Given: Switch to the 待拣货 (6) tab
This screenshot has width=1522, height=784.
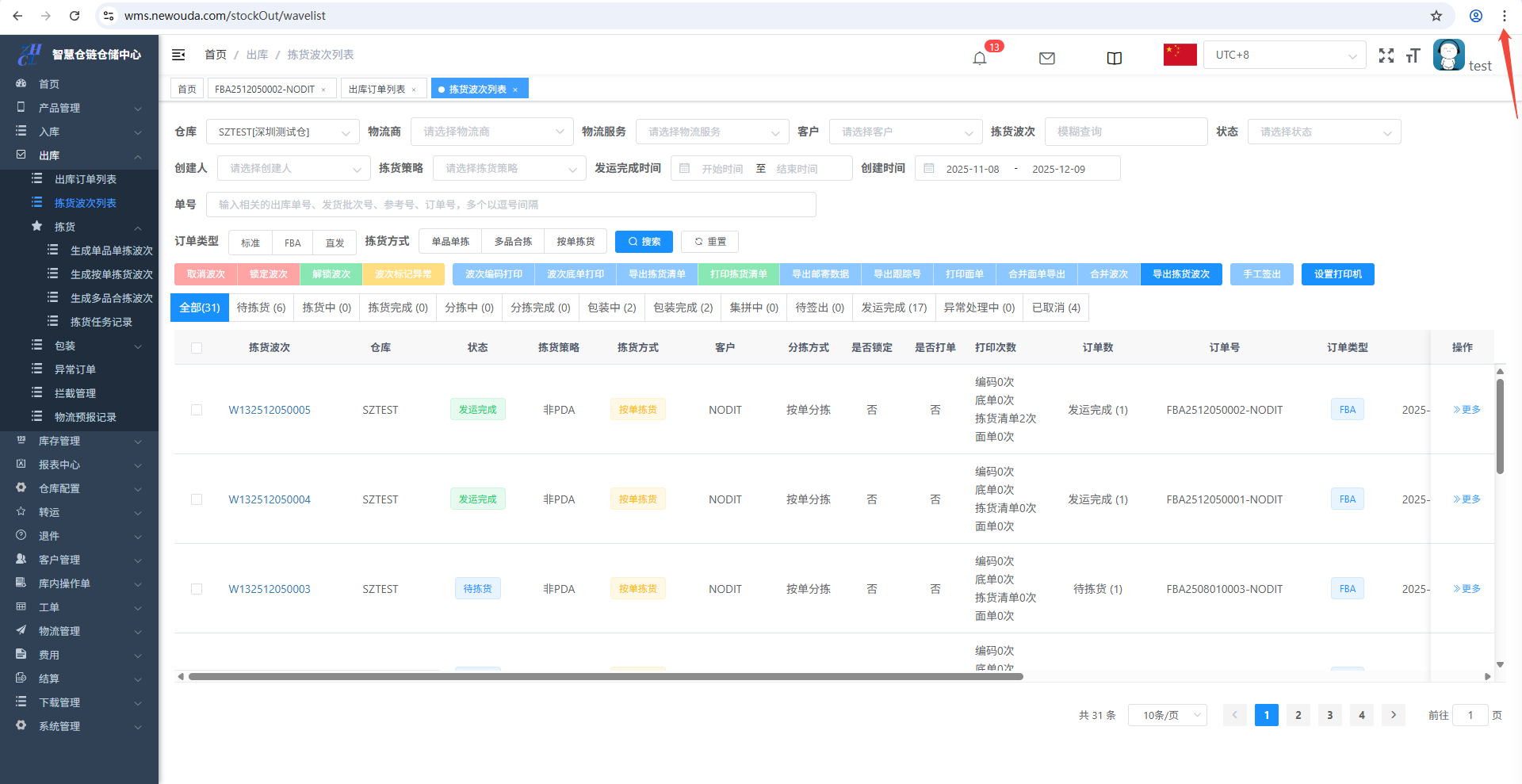Looking at the screenshot, I should [x=261, y=308].
